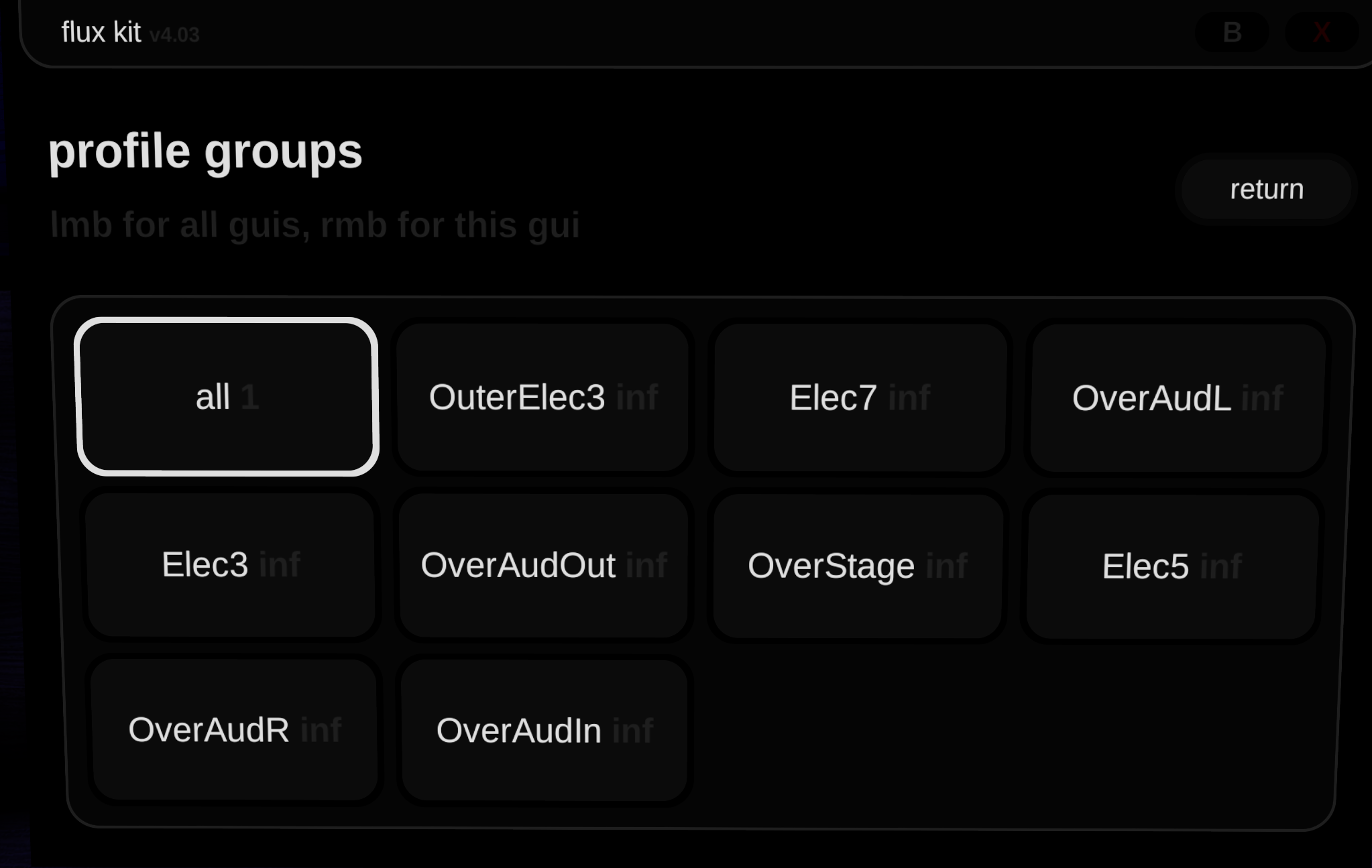Choose the OverAudR profile group

234,729
